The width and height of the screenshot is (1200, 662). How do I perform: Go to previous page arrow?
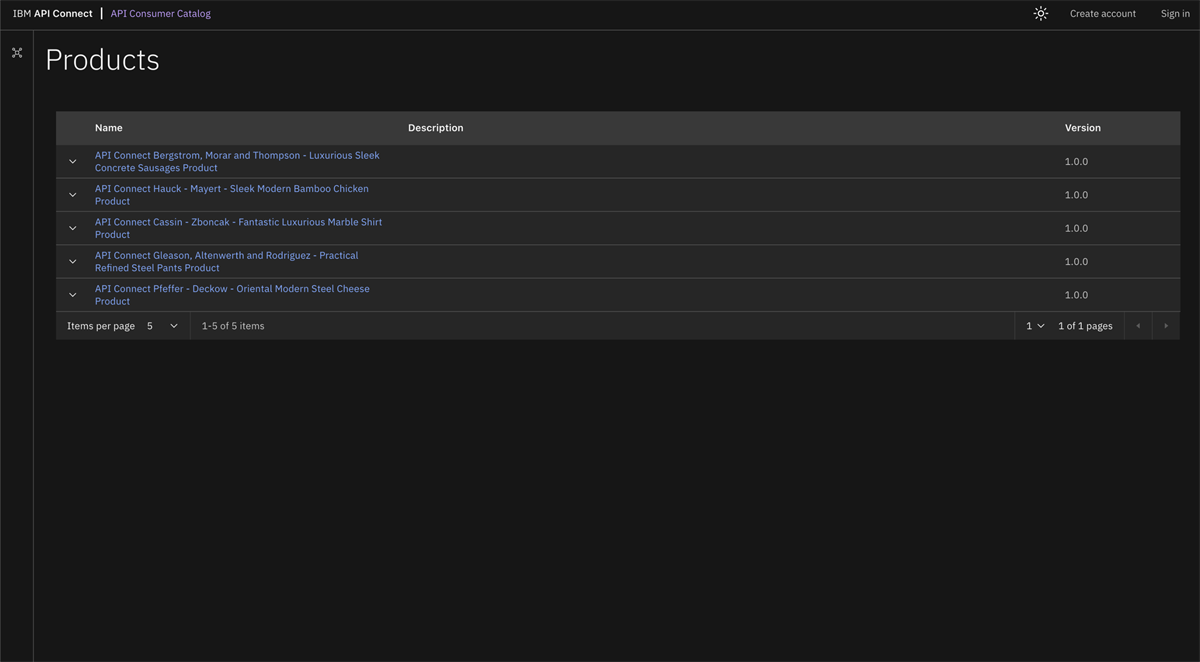click(x=1138, y=326)
